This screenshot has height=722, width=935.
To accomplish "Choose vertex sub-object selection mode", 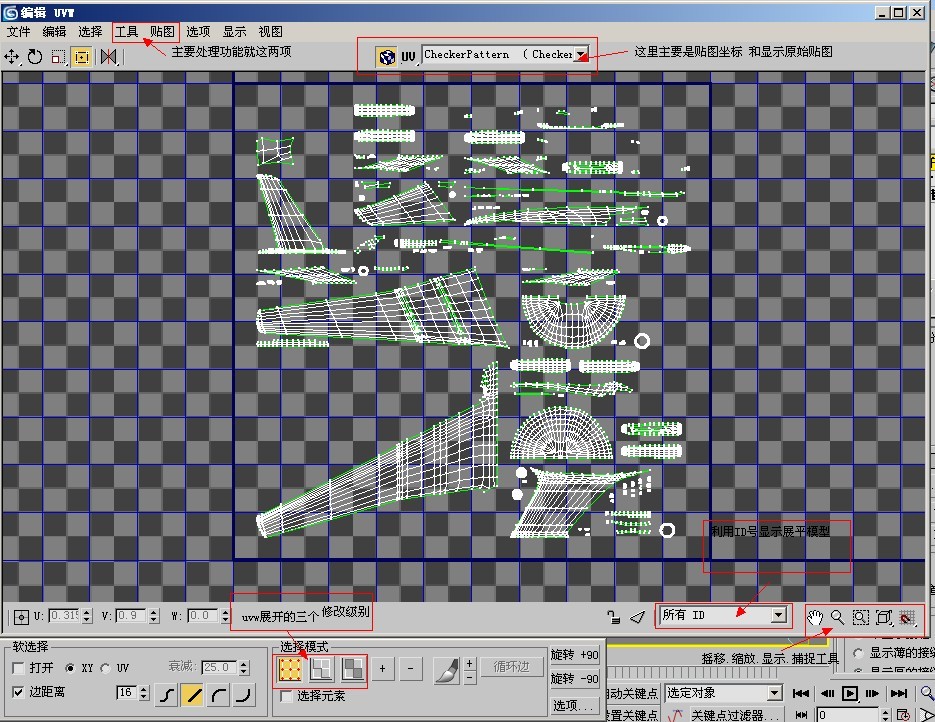I will [290, 668].
